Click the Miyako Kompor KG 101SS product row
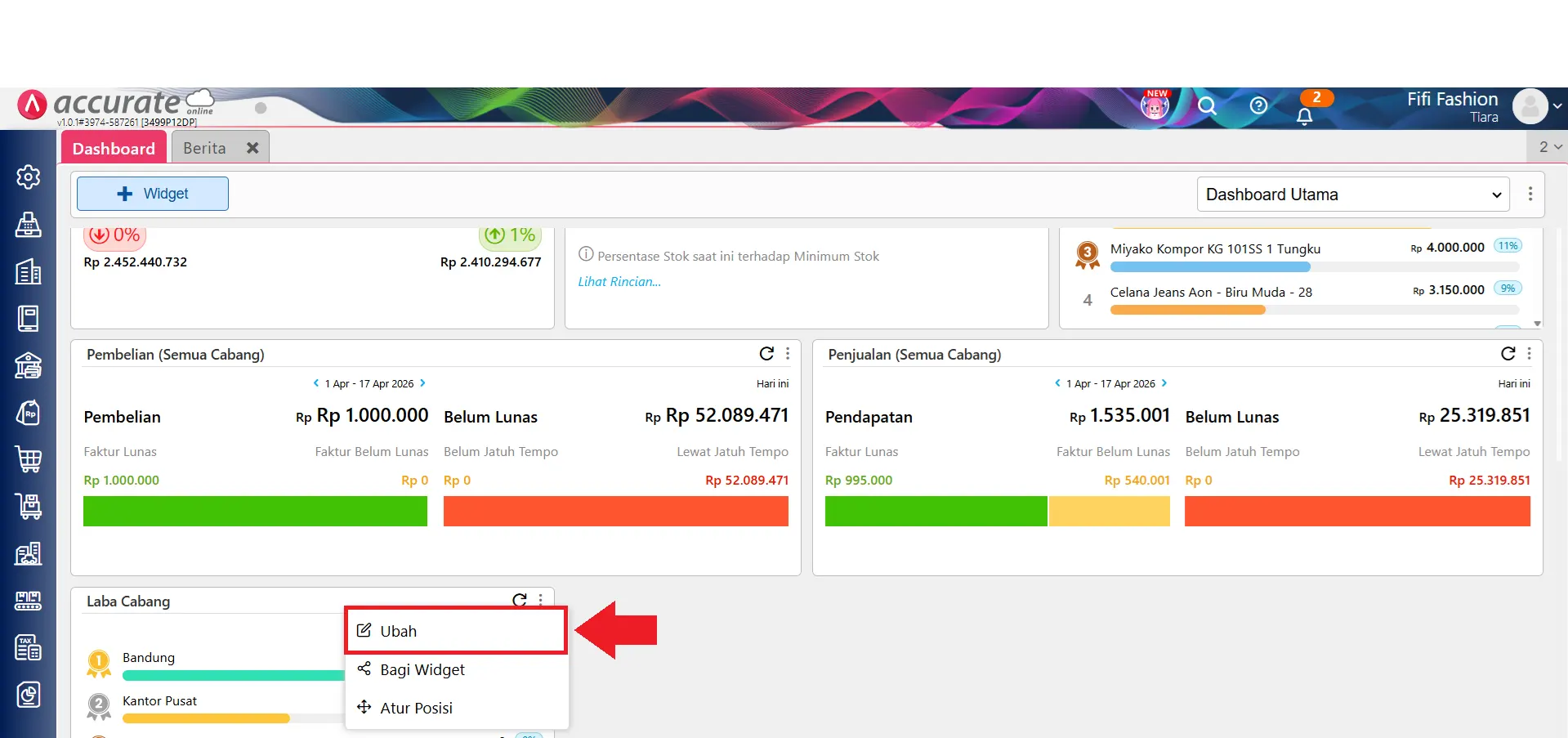This screenshot has height=738, width=1568. point(1299,256)
